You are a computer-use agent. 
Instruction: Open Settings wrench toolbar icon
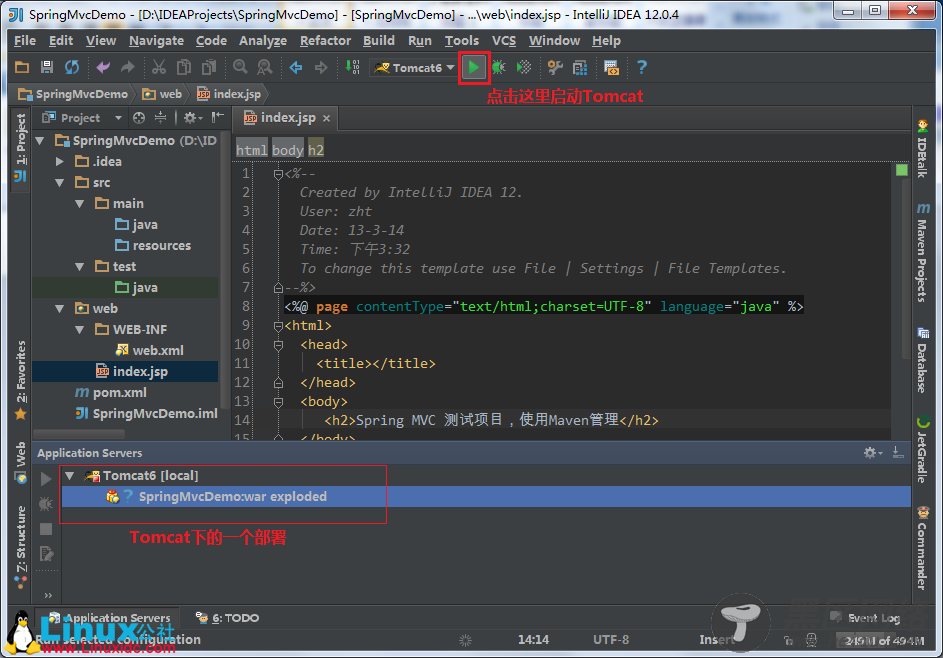[555, 67]
